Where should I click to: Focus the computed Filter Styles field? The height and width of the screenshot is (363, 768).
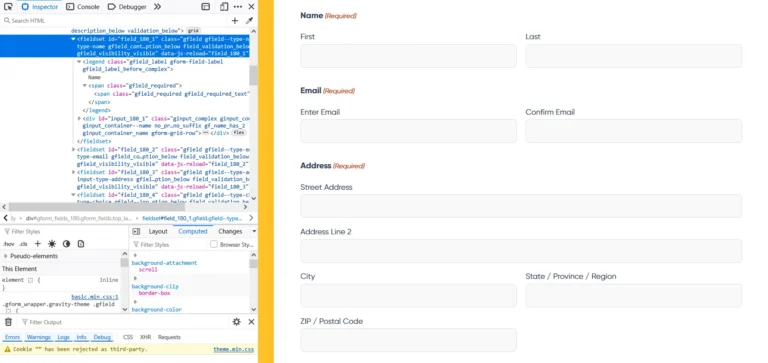[x=169, y=244]
